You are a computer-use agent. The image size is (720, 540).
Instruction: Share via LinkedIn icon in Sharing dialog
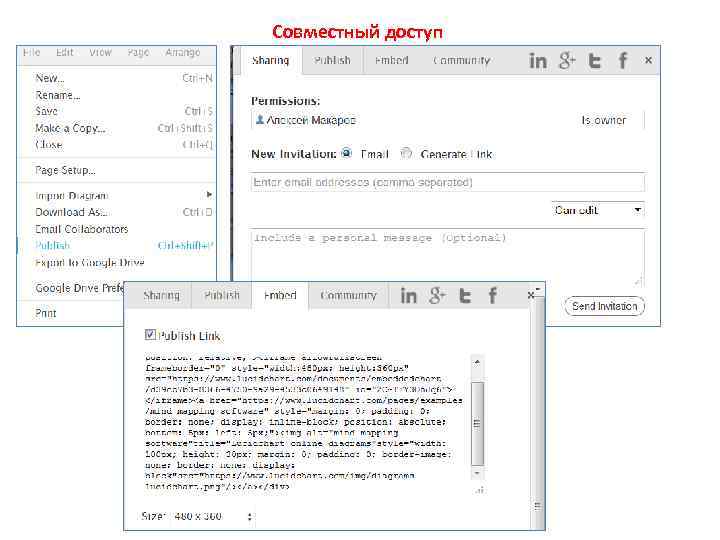(x=538, y=61)
